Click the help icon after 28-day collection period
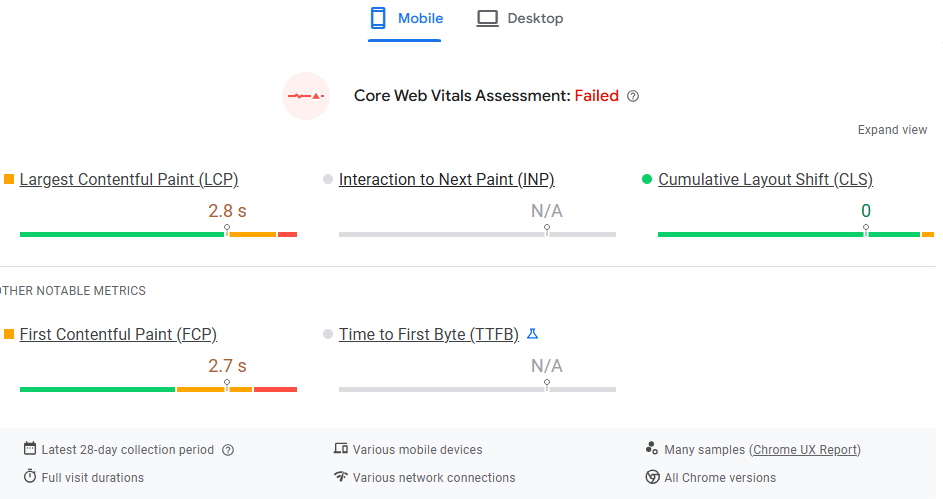 click(x=228, y=450)
